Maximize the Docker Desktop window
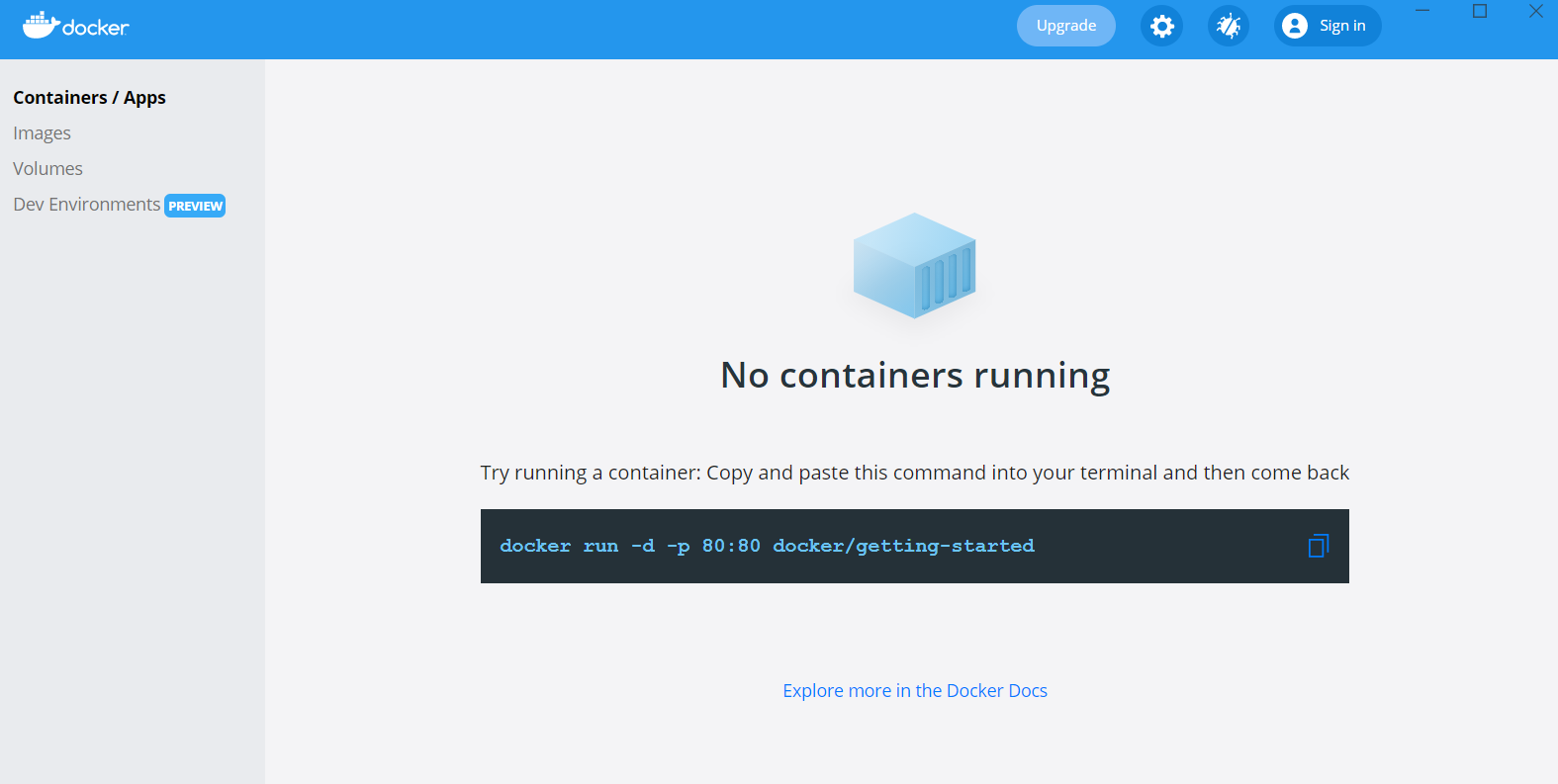 [x=1480, y=11]
